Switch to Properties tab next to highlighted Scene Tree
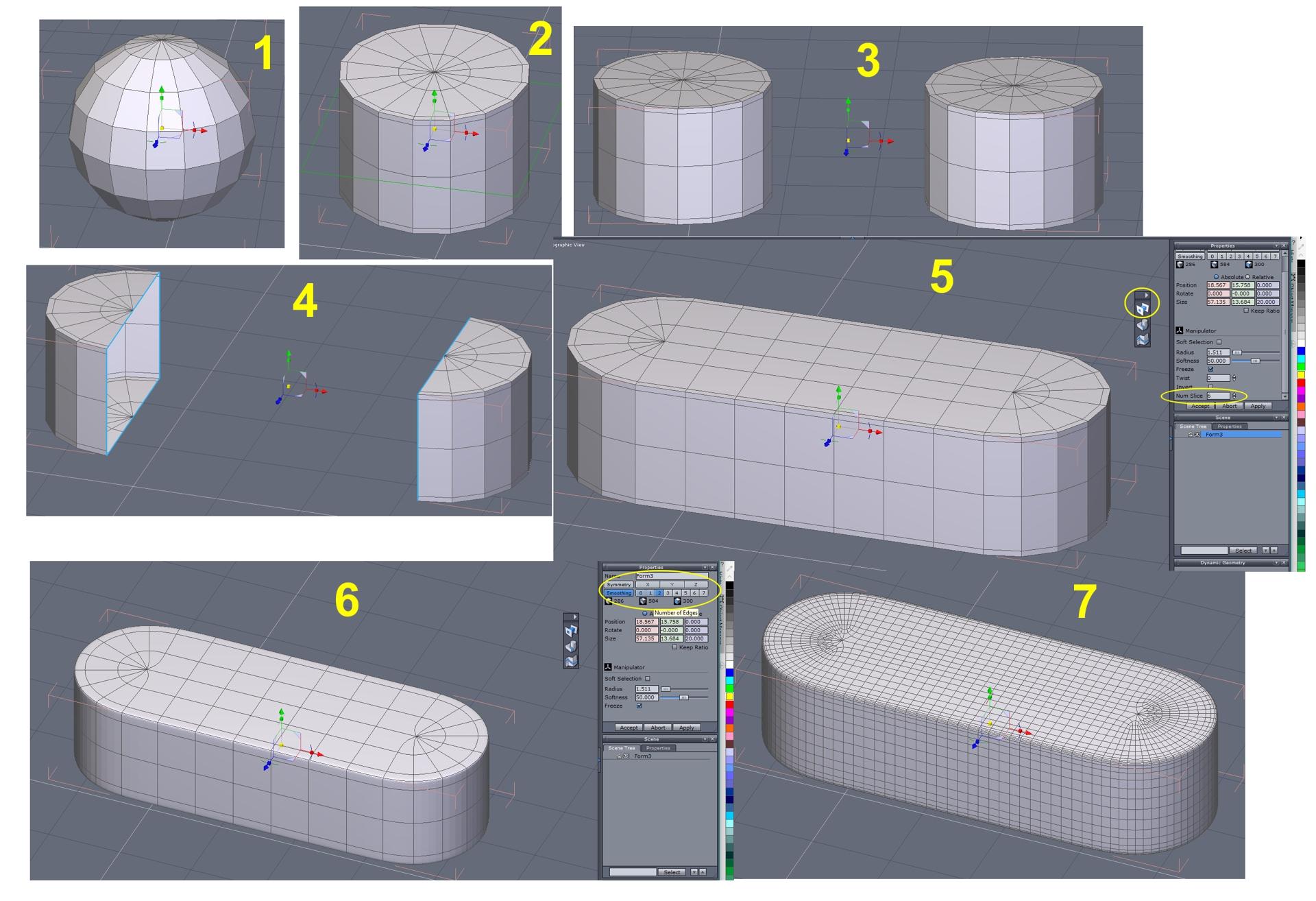 point(1230,427)
